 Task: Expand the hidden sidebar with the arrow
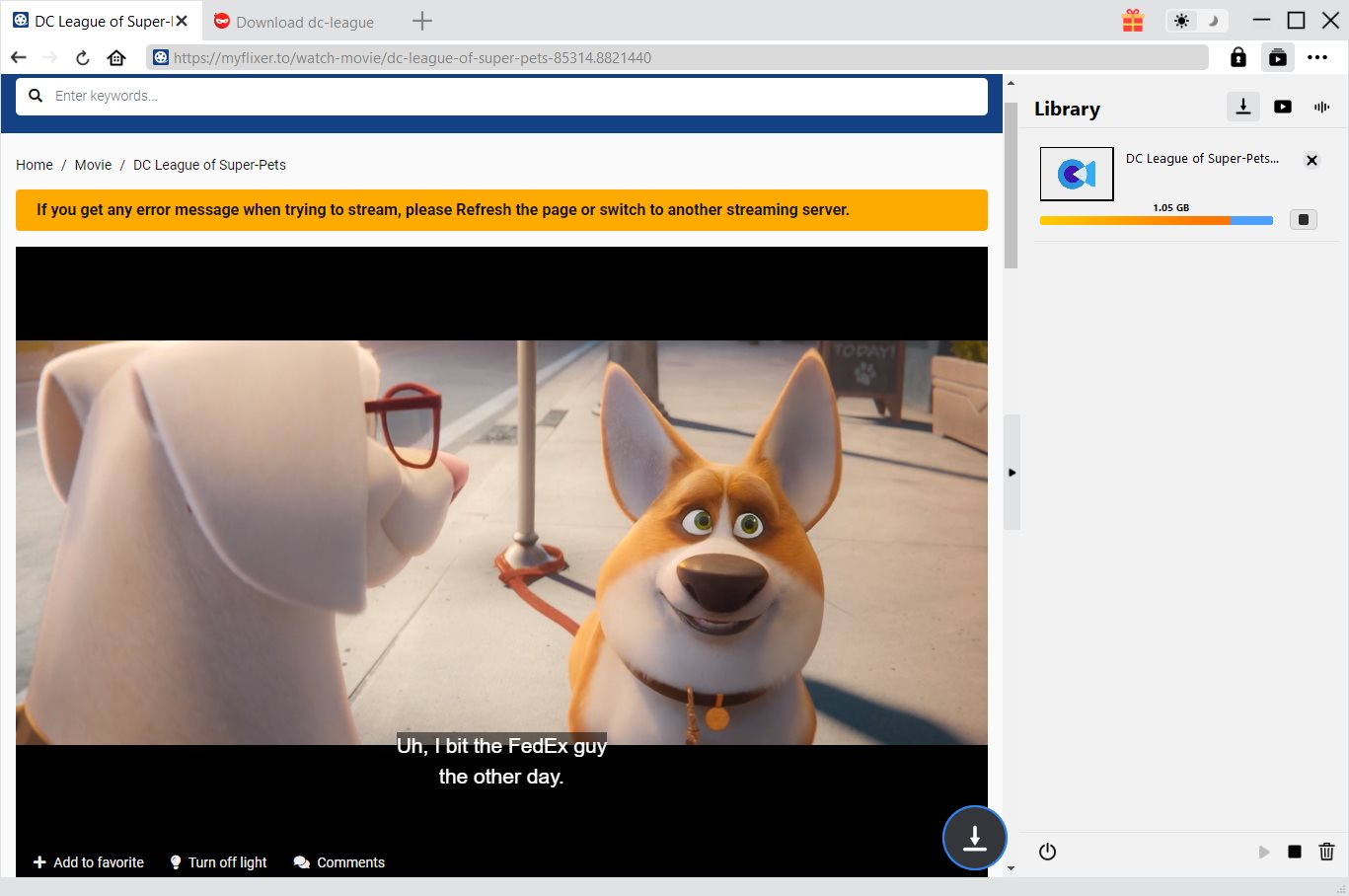[x=1012, y=472]
